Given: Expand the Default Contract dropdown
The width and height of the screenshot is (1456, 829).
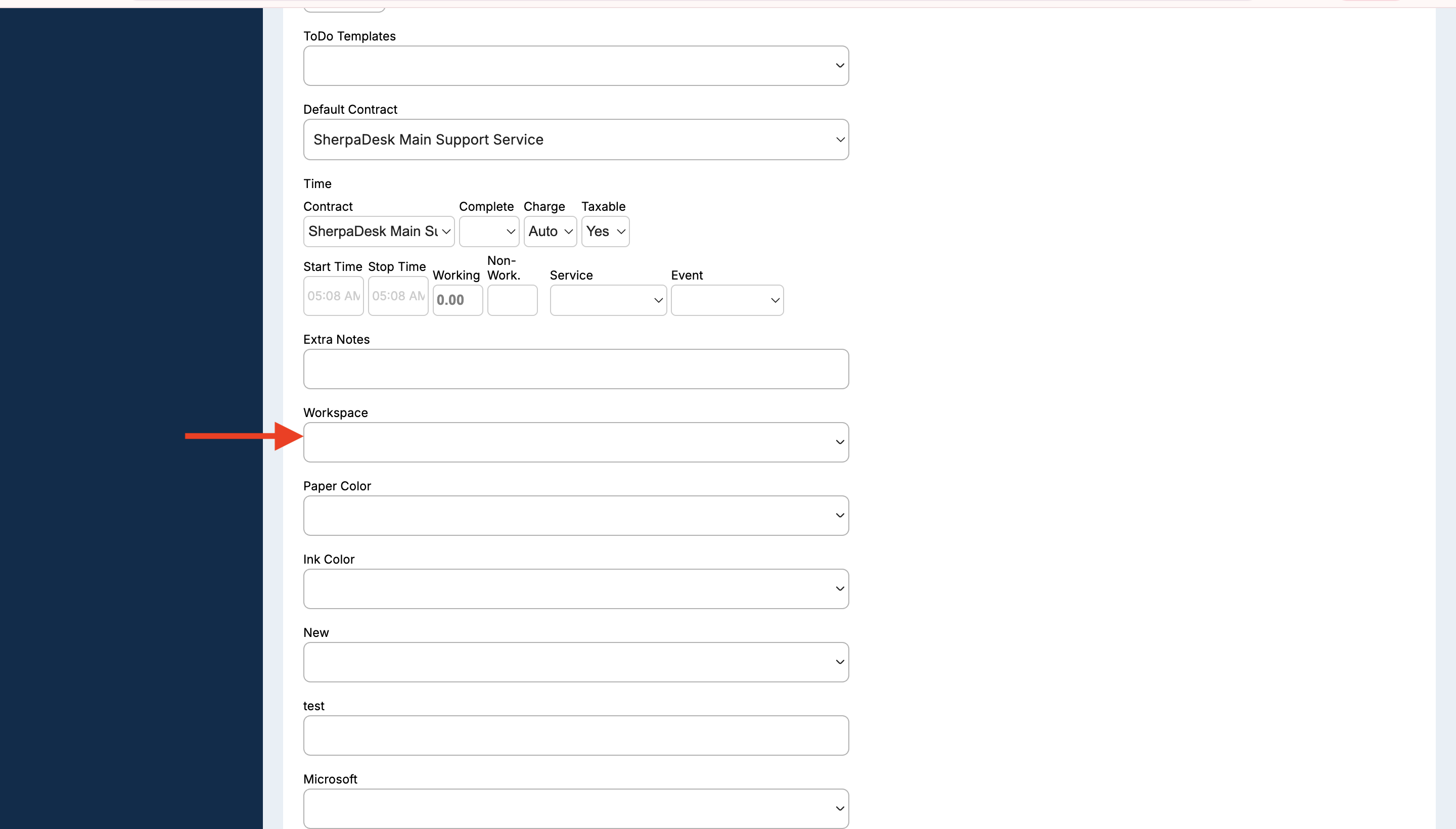Looking at the screenshot, I should click(x=575, y=140).
